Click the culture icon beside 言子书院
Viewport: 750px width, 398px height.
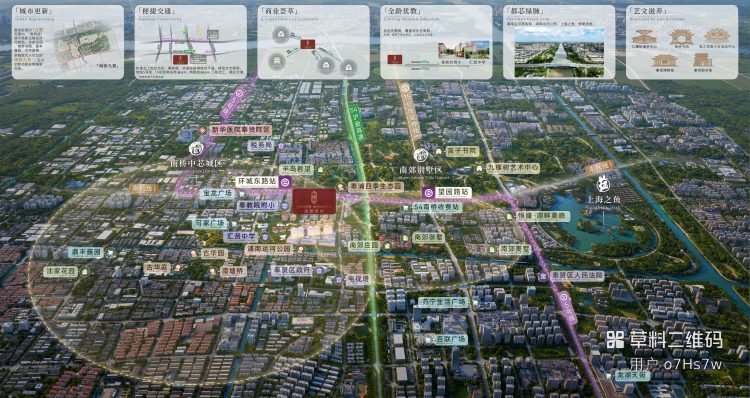(439, 152)
